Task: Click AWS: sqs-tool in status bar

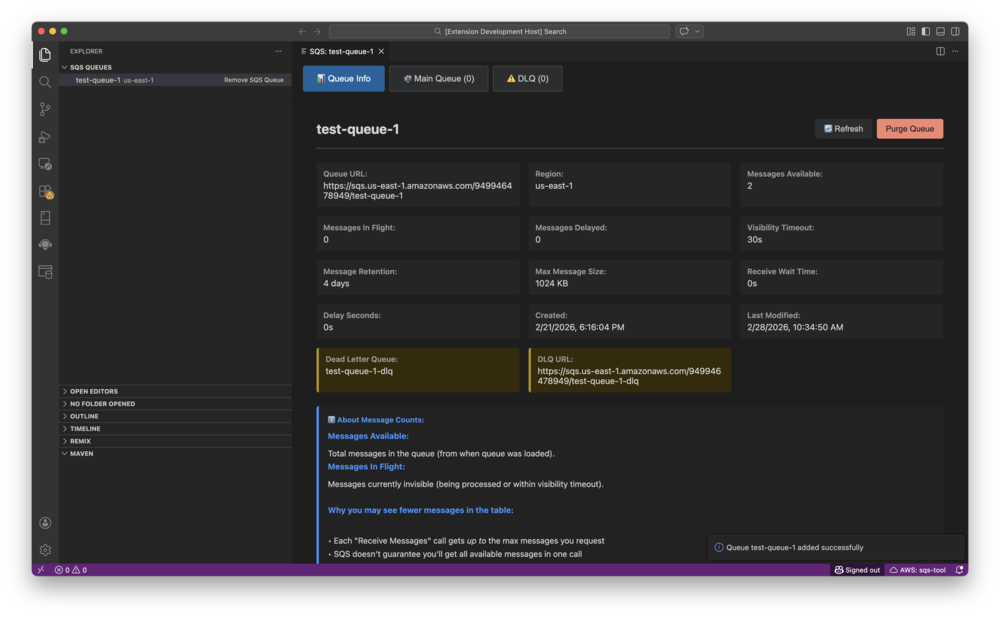Action: pyautogui.click(x=918, y=570)
